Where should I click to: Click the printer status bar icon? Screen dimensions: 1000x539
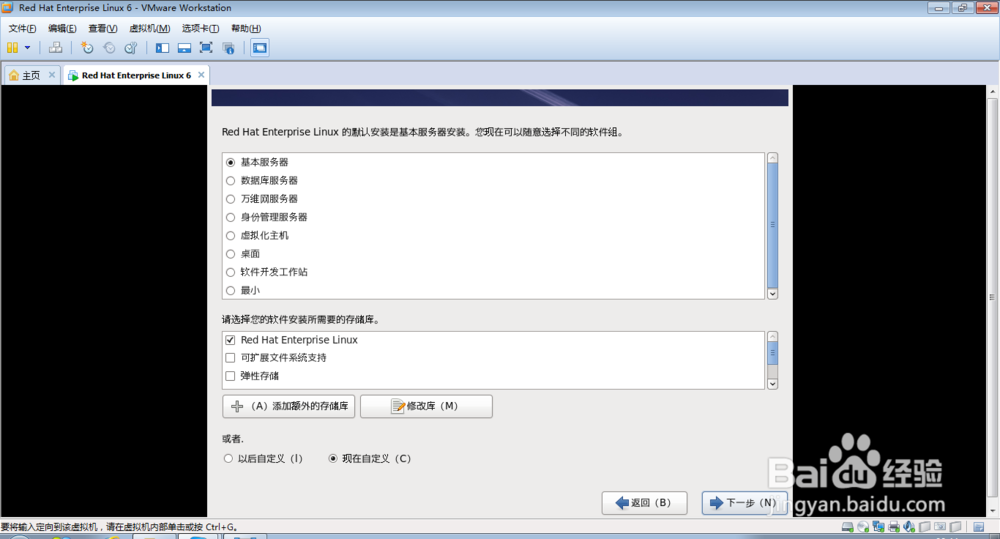tap(893, 527)
